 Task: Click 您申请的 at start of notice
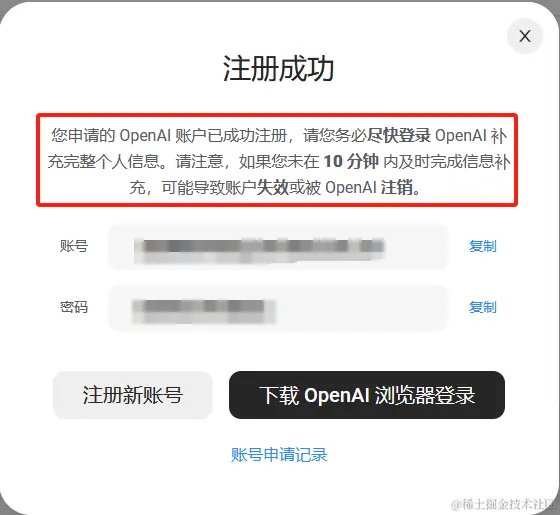coord(83,136)
